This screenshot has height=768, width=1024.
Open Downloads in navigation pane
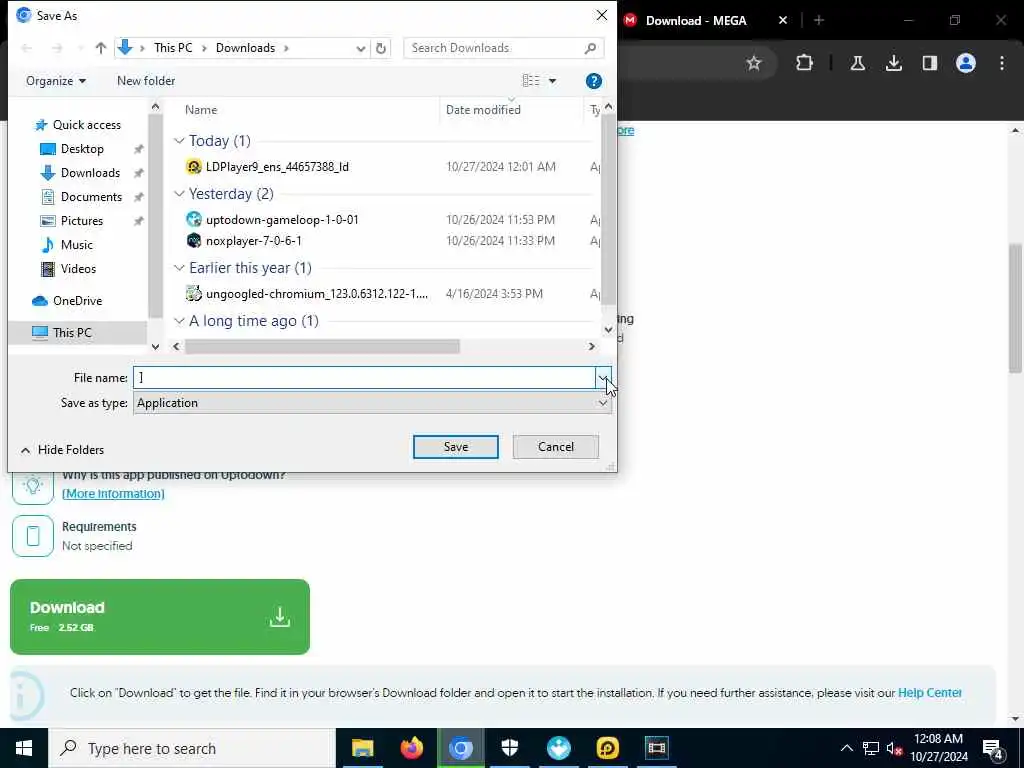(x=90, y=173)
